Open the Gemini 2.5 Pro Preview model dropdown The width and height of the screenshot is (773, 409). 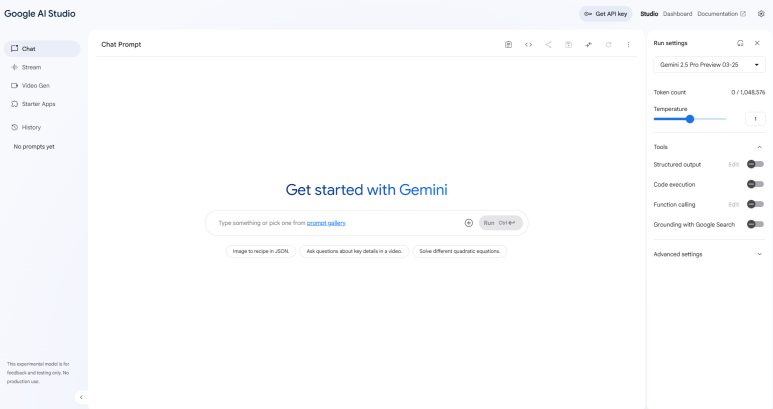pos(709,65)
